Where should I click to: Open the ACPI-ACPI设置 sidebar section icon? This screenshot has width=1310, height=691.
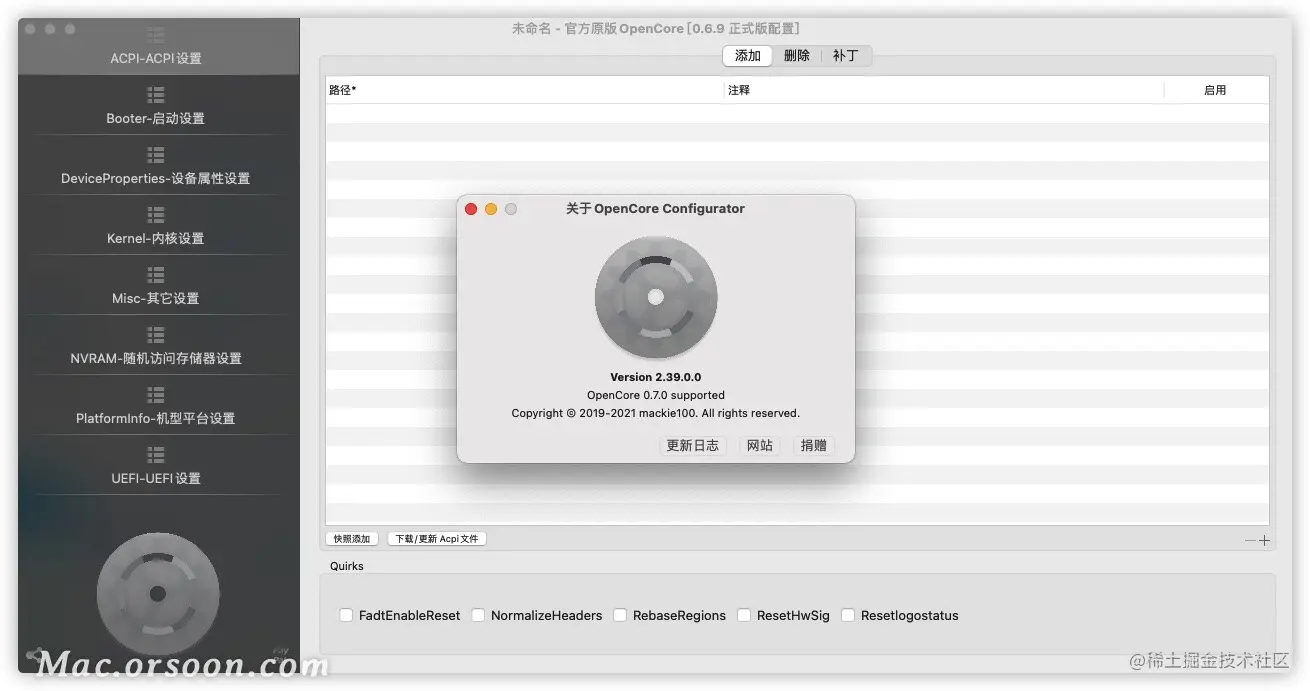[x=155, y=35]
